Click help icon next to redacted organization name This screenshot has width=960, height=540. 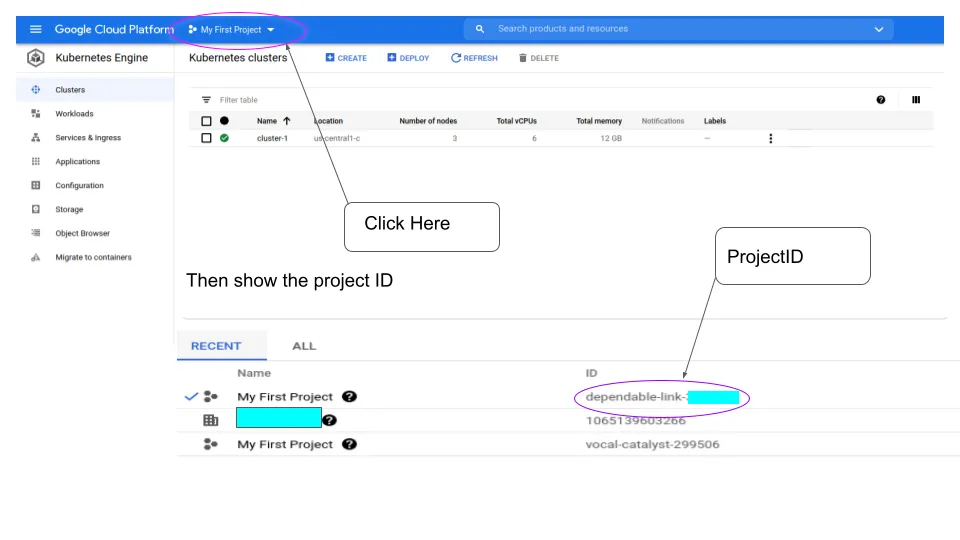point(329,420)
